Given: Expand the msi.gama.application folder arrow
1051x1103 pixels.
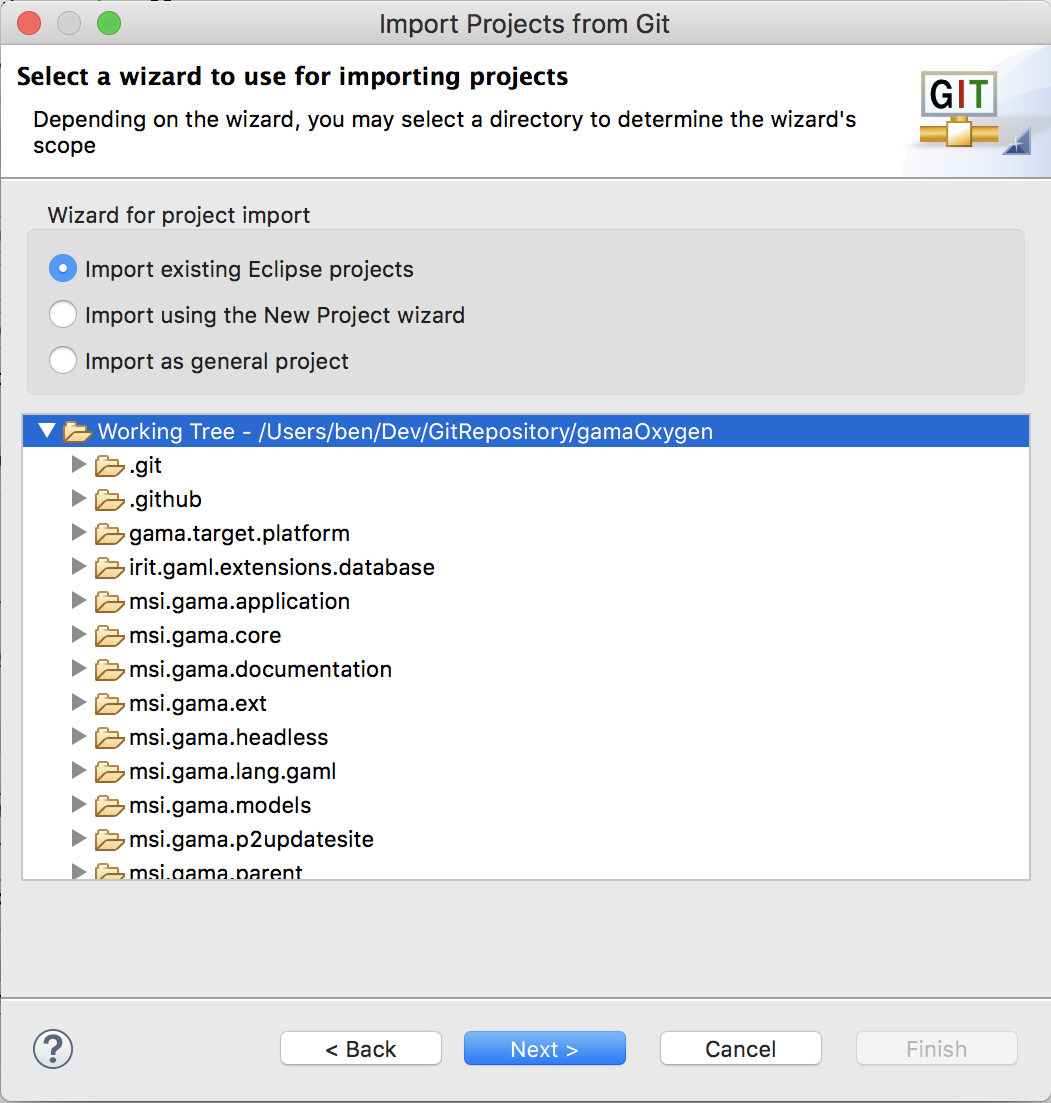Looking at the screenshot, I should (79, 601).
